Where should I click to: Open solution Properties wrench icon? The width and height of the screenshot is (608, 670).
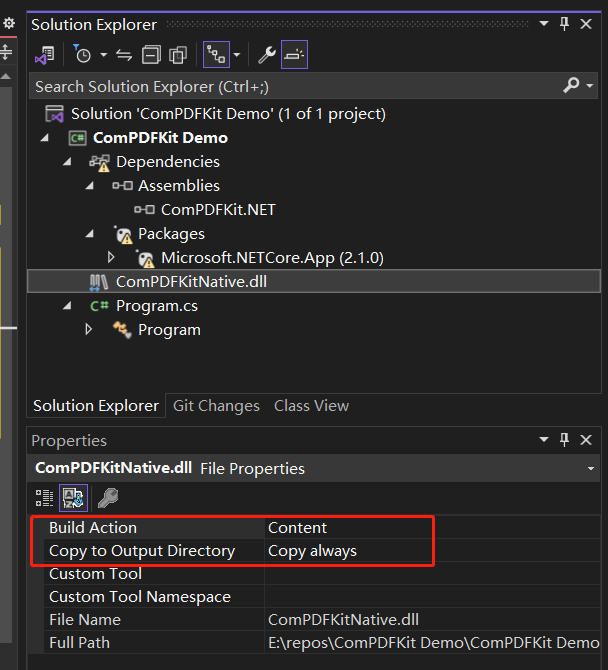click(267, 55)
